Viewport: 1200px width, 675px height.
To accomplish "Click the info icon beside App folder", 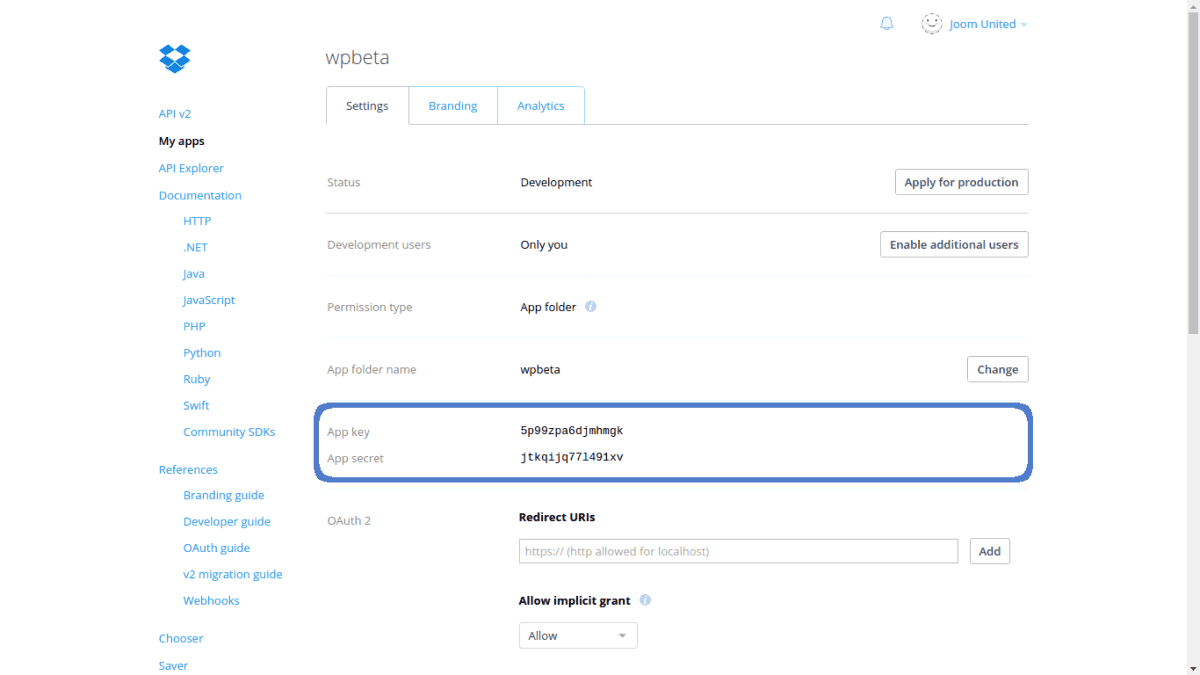I will pyautogui.click(x=591, y=307).
